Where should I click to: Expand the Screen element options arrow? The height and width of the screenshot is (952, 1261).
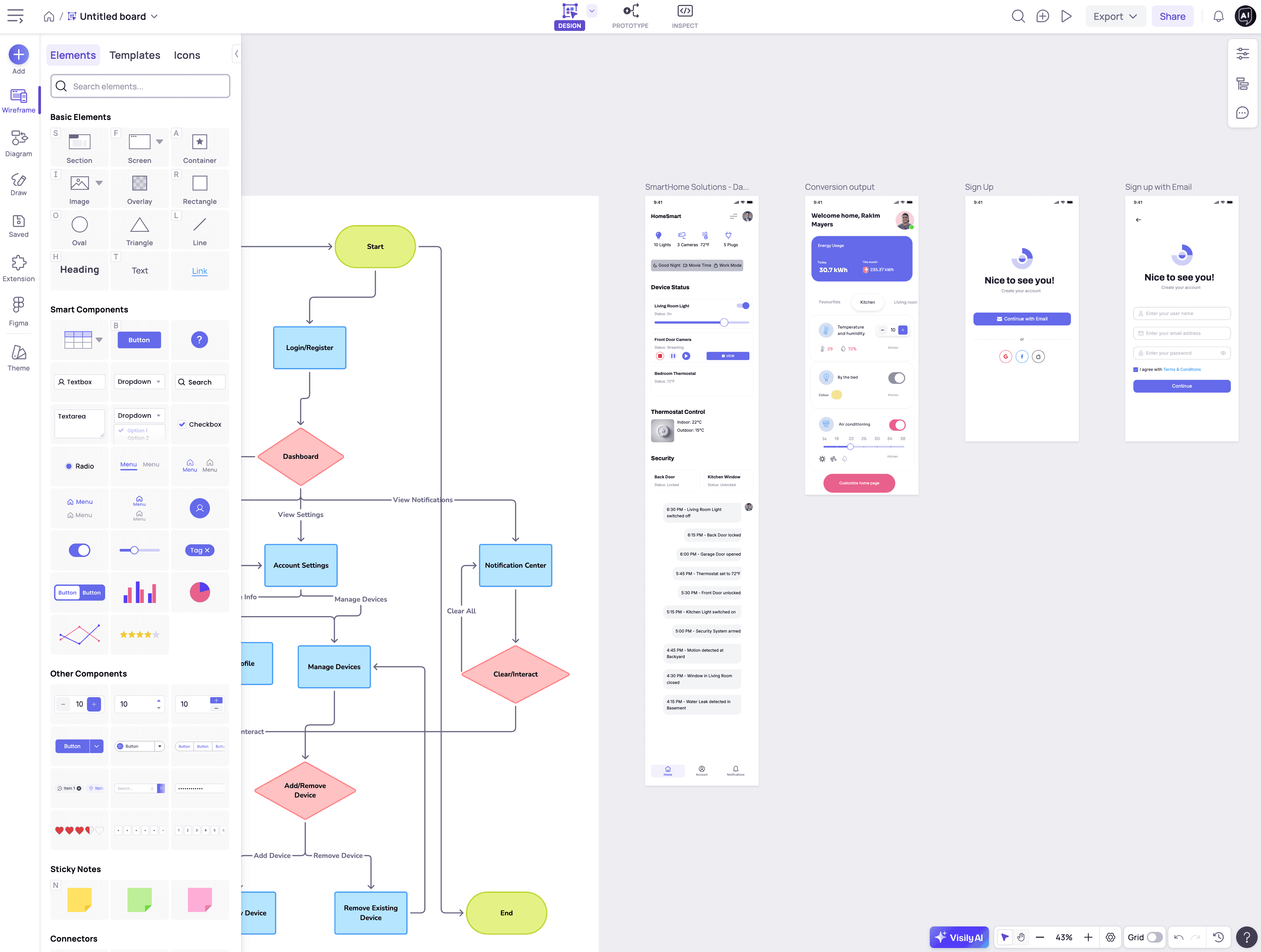[160, 141]
